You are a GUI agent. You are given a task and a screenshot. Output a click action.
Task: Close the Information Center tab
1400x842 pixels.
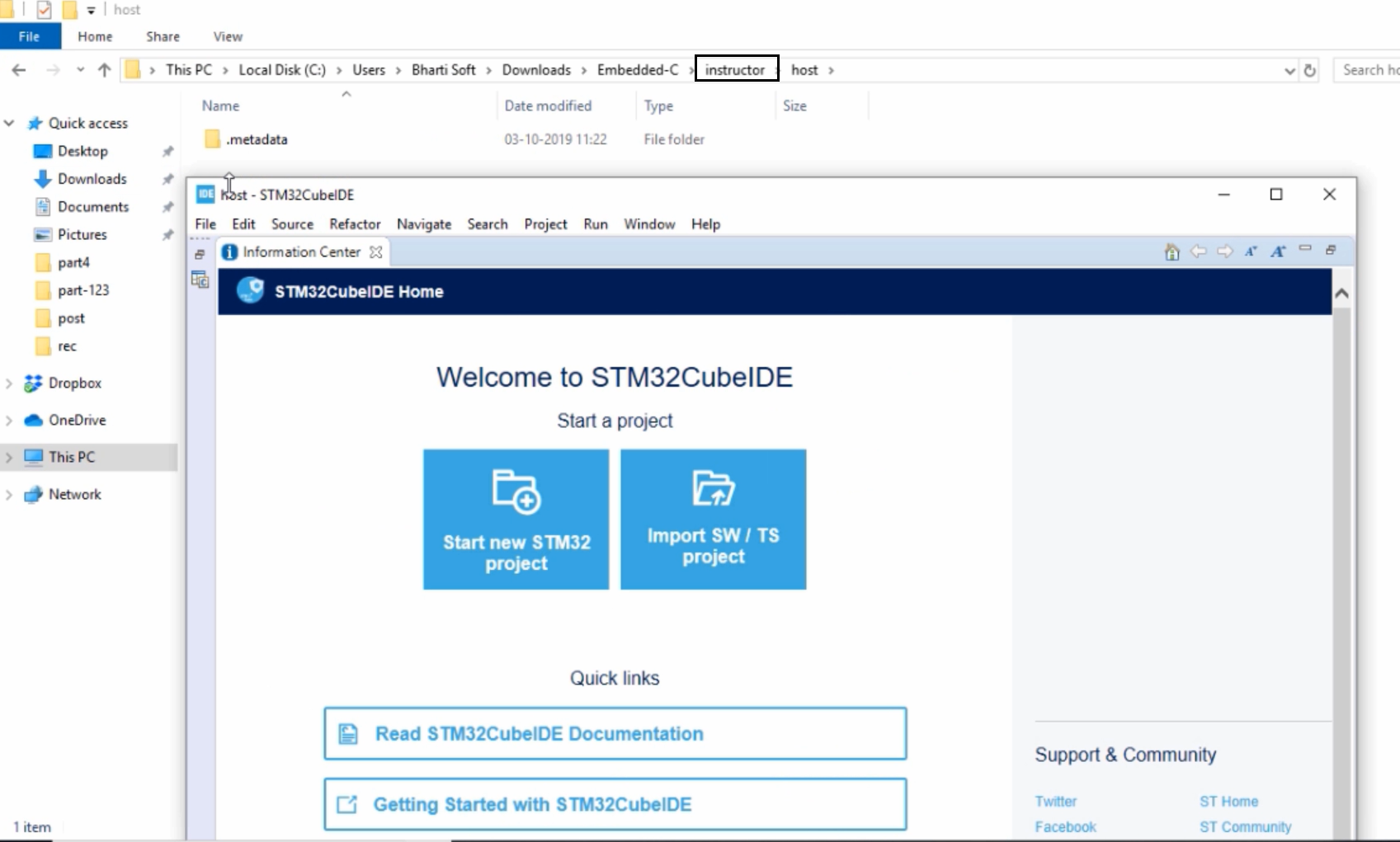point(376,252)
